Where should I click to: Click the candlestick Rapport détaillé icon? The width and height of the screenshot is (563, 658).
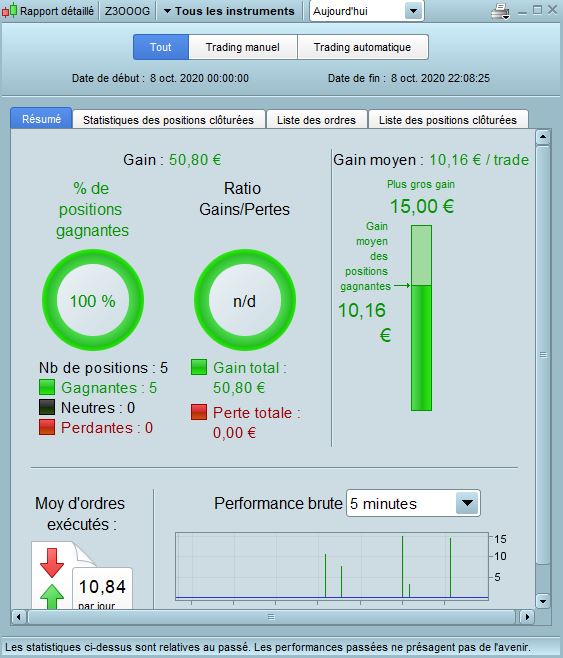pos(9,10)
